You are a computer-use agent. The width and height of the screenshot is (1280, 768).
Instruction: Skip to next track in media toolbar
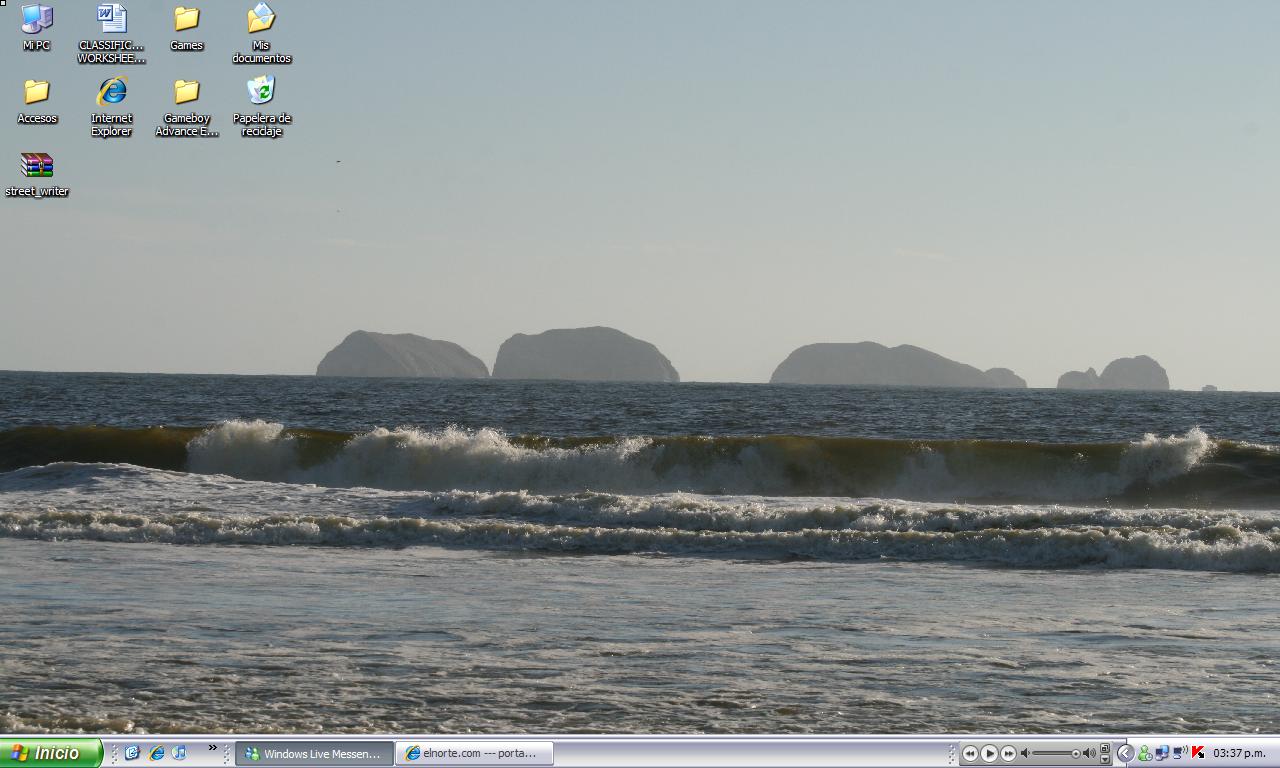click(x=1008, y=754)
